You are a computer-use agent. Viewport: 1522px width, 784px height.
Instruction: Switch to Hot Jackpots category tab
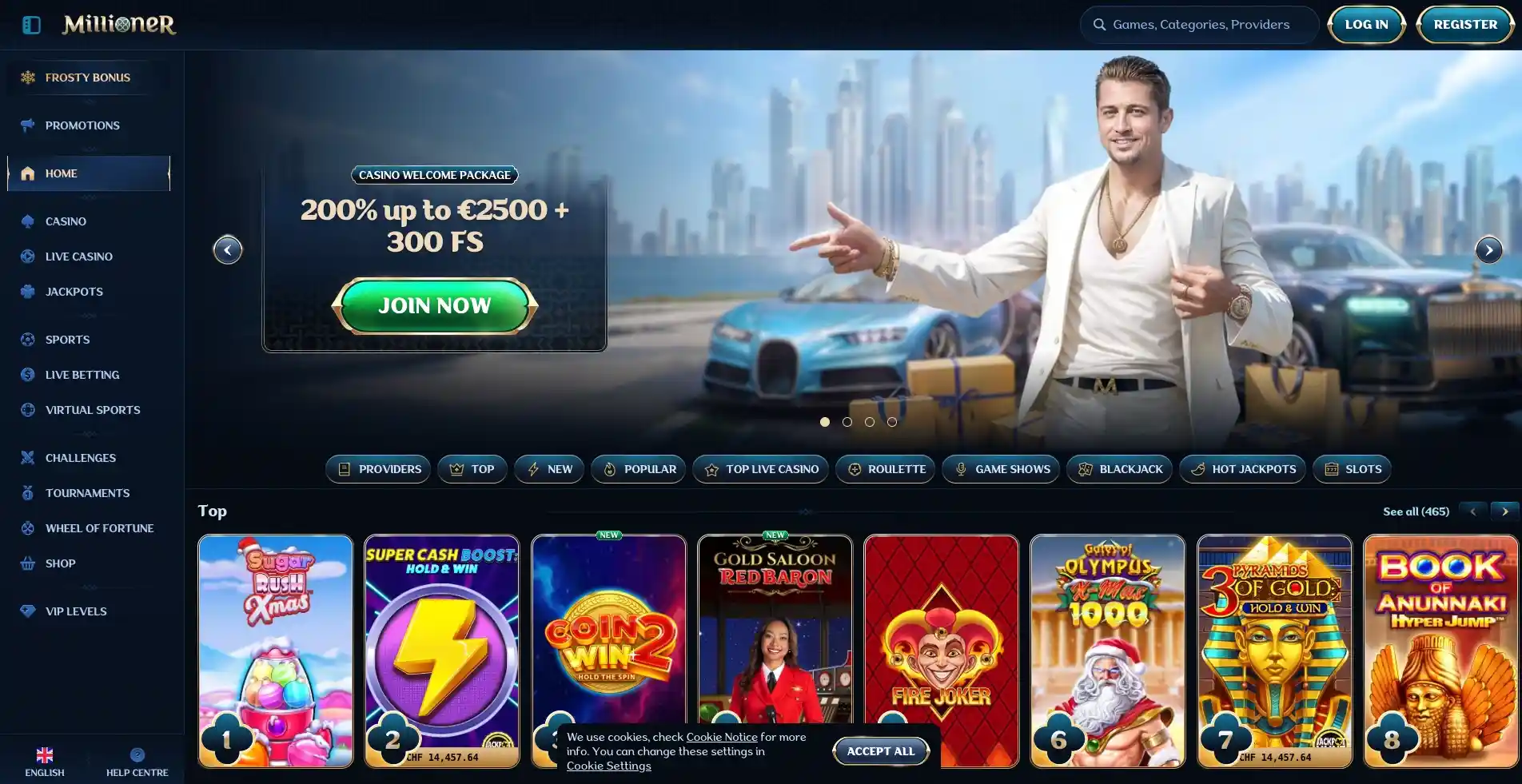(1242, 469)
